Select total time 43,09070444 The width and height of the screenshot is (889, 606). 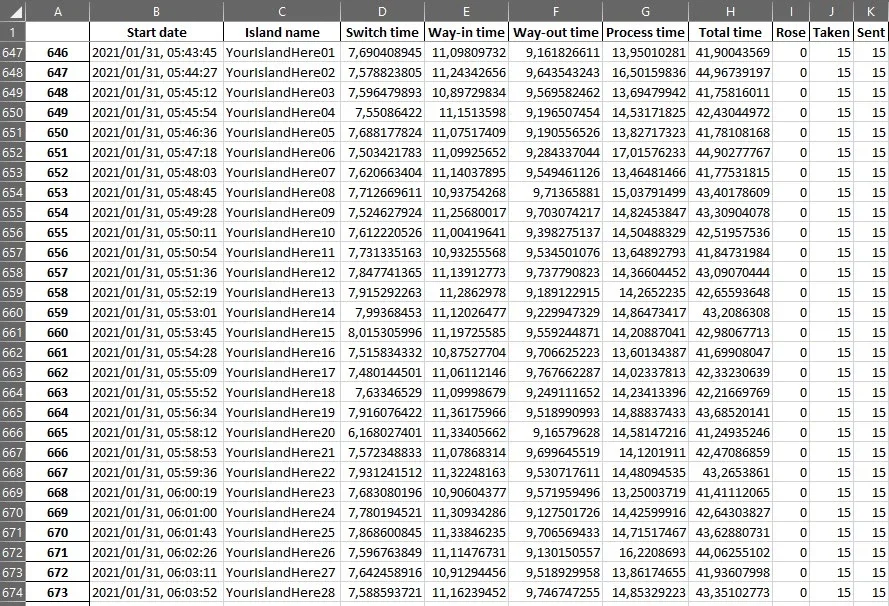(730, 273)
